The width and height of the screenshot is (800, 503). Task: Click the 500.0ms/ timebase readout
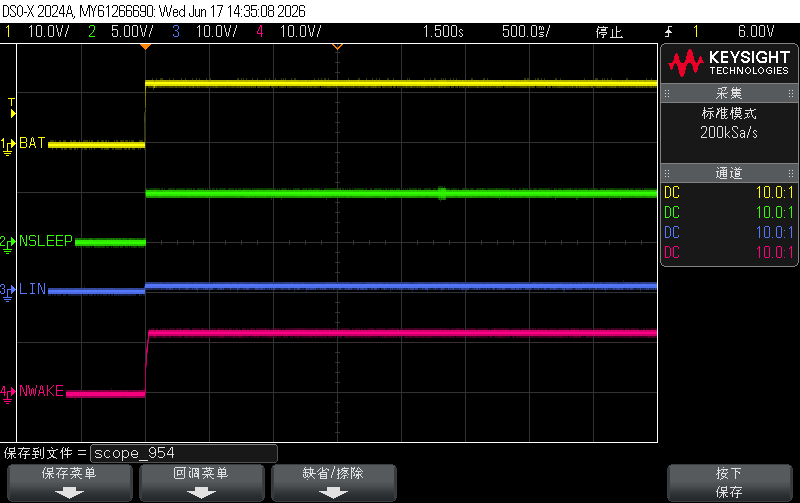click(526, 32)
